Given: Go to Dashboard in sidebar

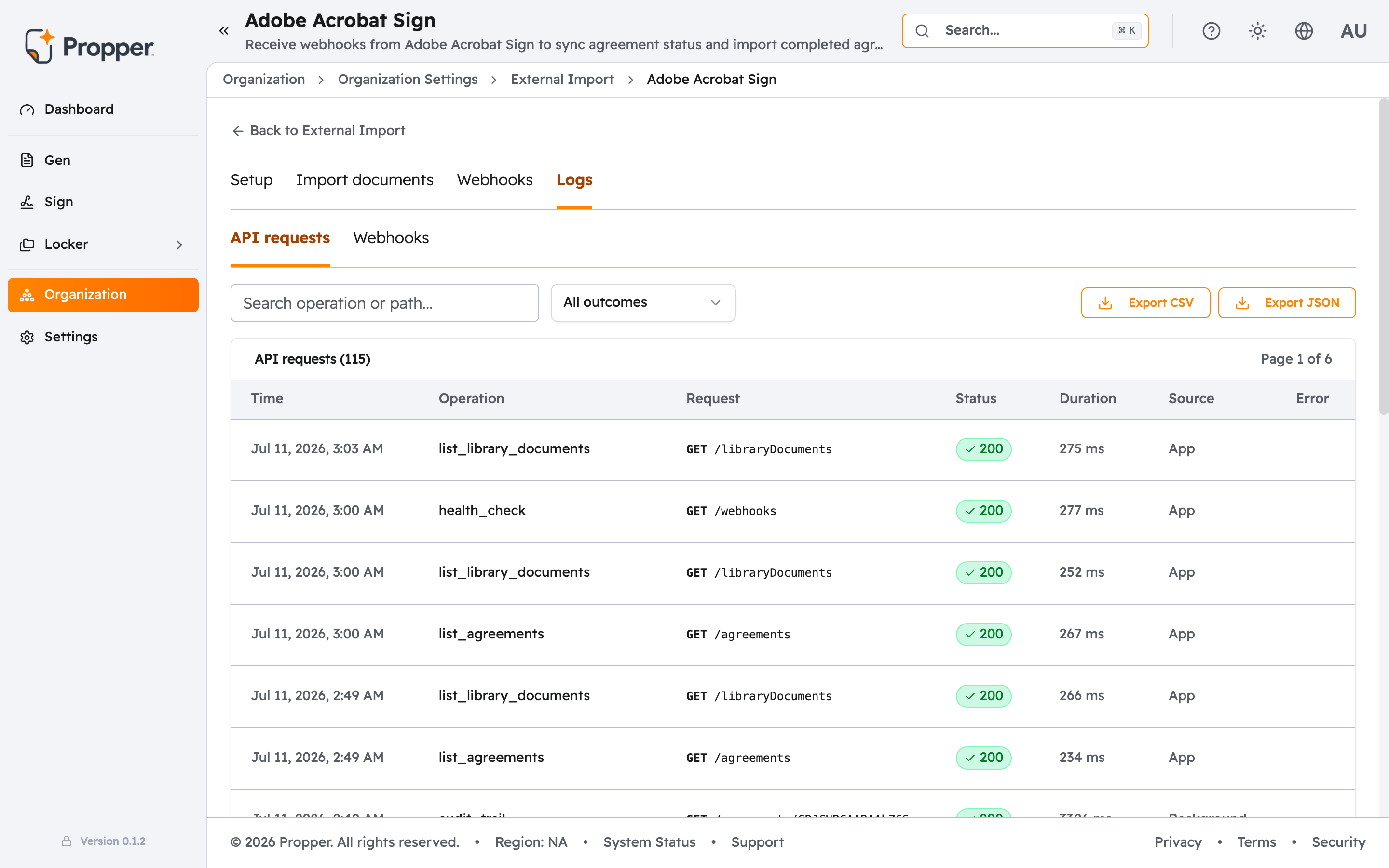Looking at the screenshot, I should [103, 109].
